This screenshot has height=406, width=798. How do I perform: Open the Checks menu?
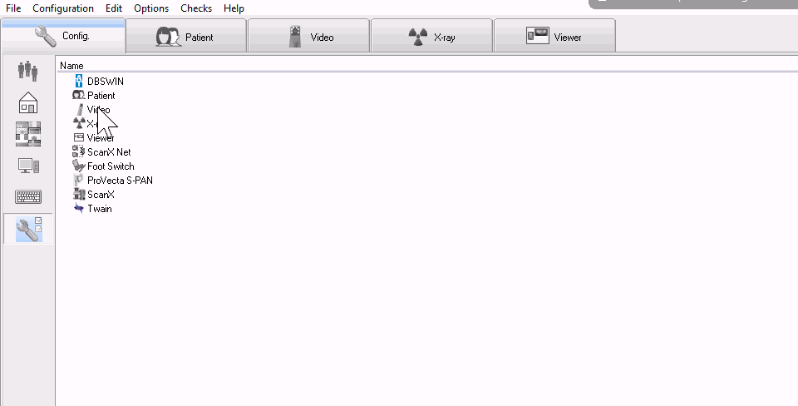click(196, 8)
